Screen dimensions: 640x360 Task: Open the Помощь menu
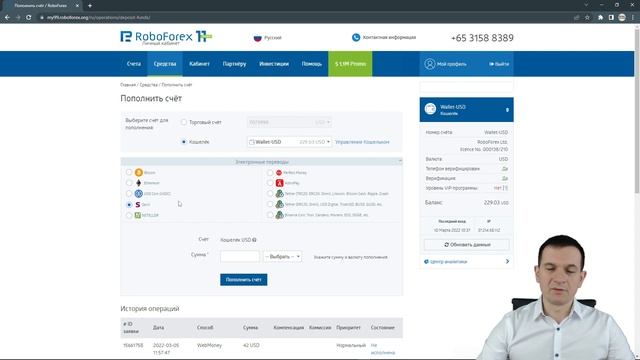point(312,64)
